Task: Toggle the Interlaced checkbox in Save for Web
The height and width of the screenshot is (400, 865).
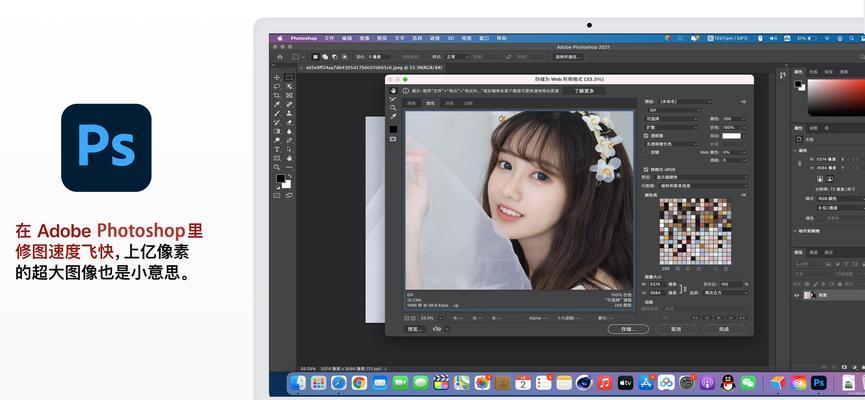Action: (x=647, y=152)
